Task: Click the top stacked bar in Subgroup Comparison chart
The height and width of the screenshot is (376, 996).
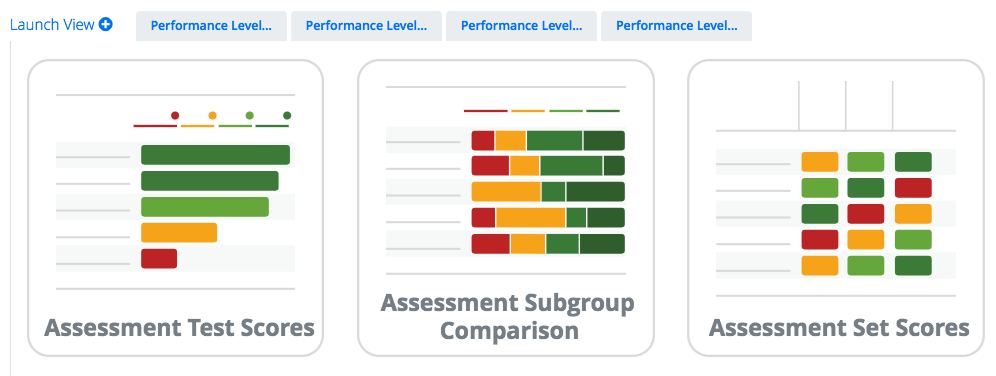Action: [x=548, y=140]
